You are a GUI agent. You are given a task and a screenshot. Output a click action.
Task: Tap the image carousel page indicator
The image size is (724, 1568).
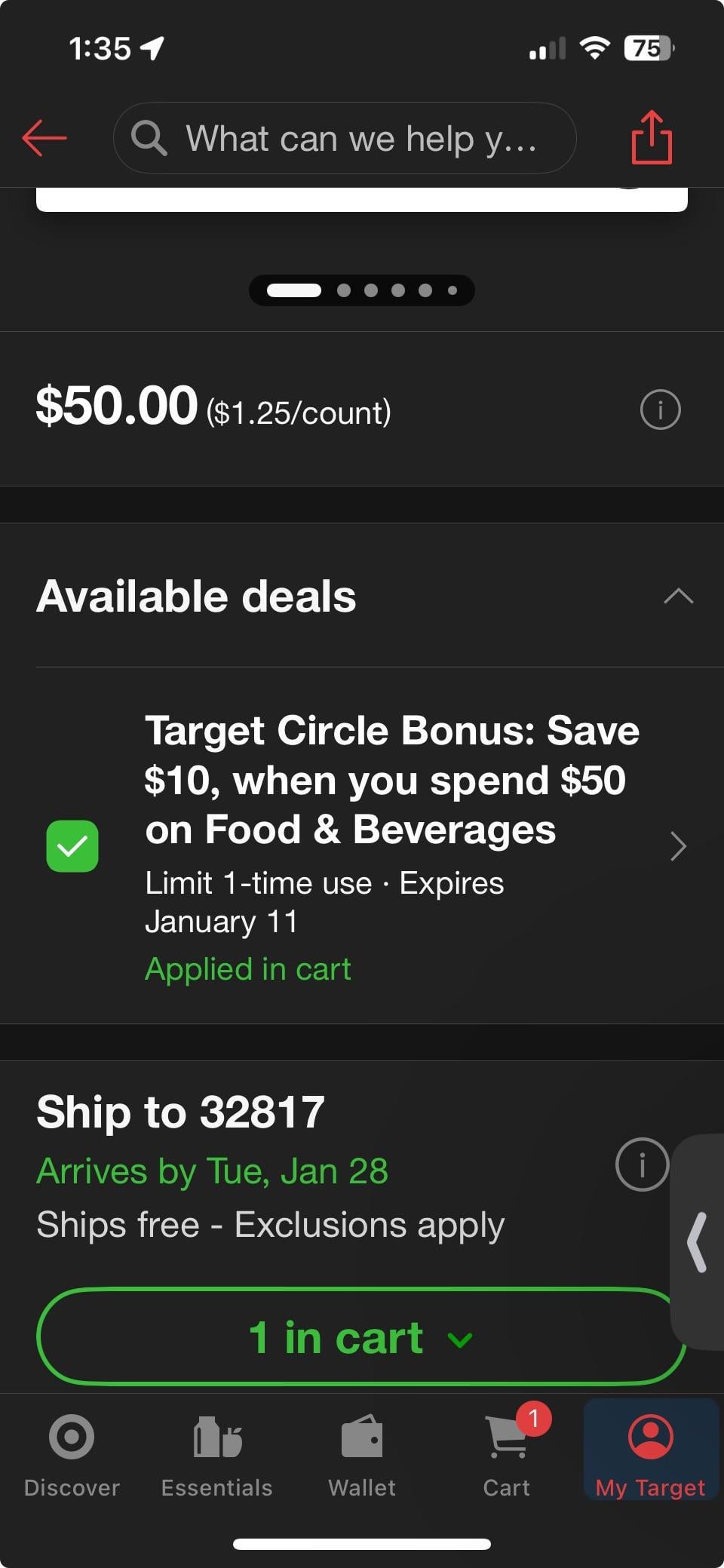click(362, 290)
